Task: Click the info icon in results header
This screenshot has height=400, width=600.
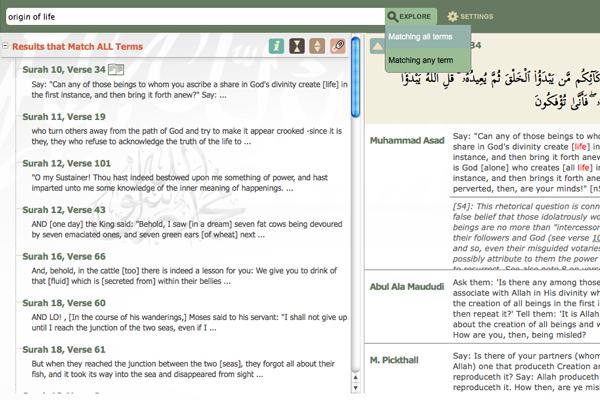Action: click(x=276, y=46)
